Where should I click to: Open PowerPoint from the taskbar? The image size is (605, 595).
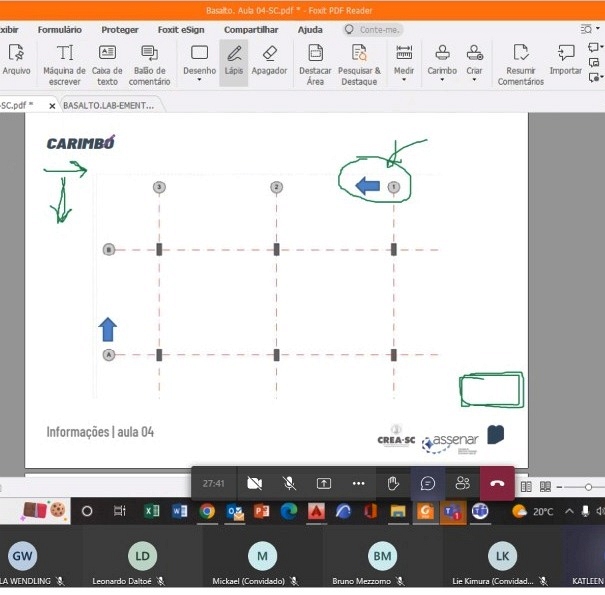pyautogui.click(x=262, y=511)
